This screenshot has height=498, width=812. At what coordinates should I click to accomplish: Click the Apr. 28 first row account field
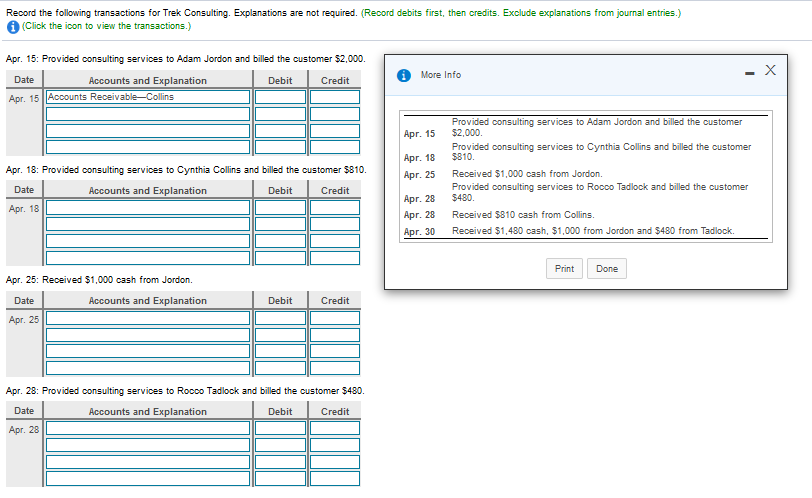click(148, 428)
